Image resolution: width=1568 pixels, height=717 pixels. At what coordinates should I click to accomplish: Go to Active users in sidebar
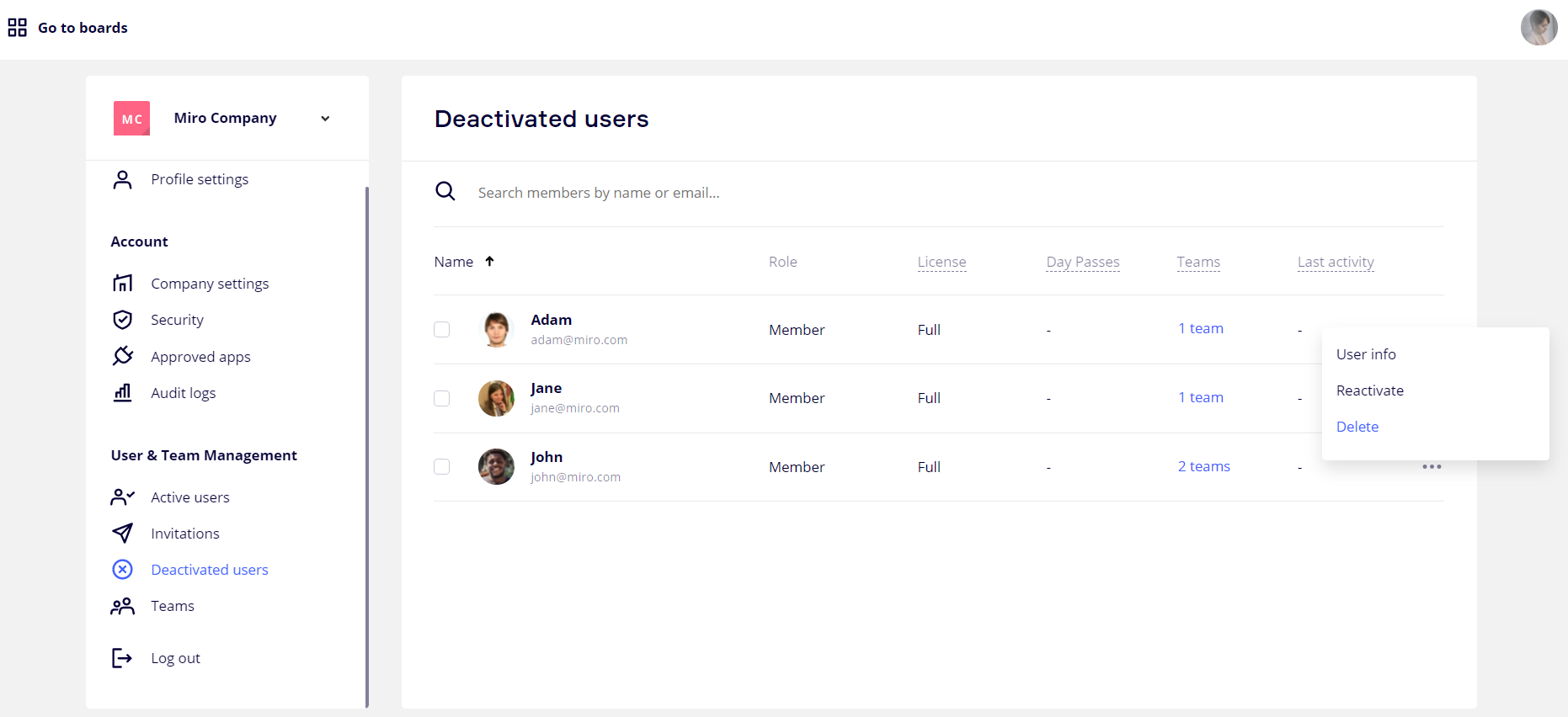189,497
